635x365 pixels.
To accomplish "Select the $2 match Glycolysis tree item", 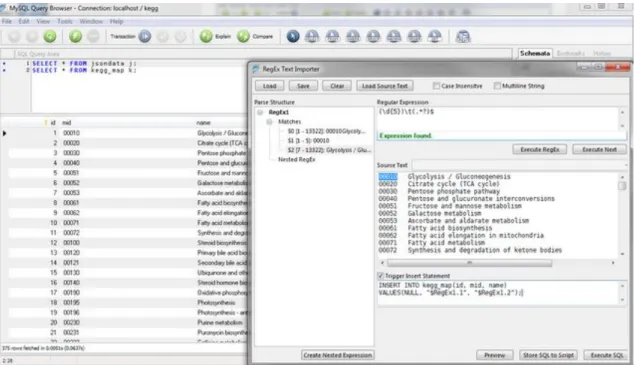I will click(x=329, y=150).
